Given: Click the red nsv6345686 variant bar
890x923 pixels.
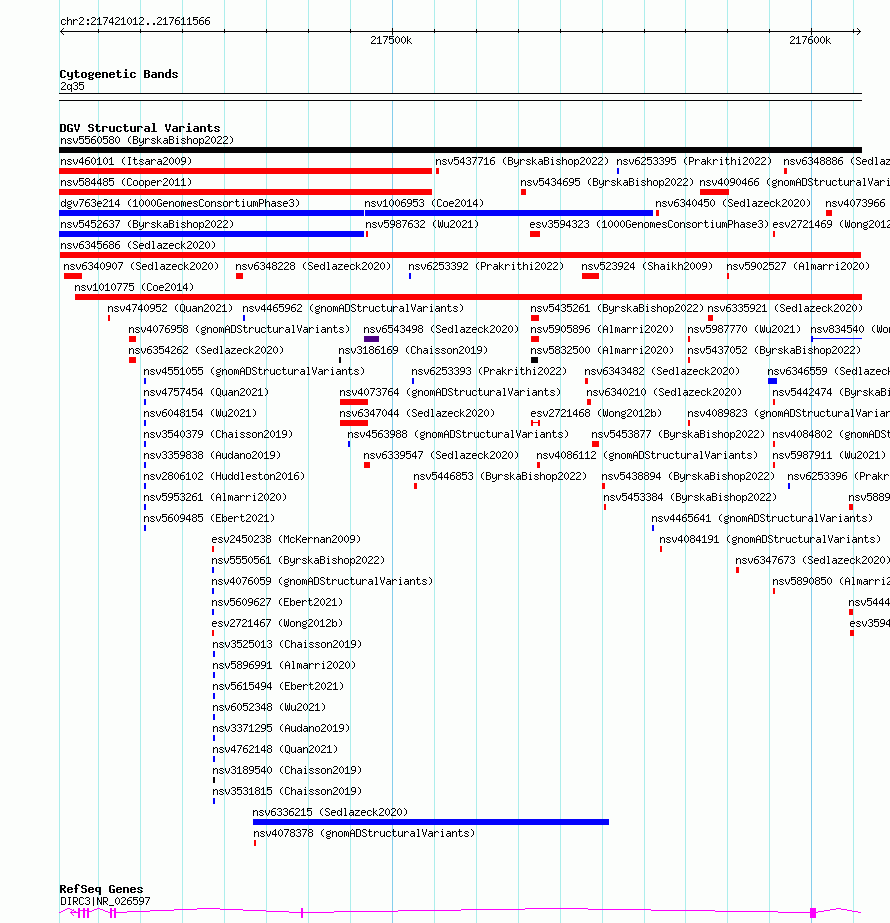Looking at the screenshot, I should coord(460,255).
